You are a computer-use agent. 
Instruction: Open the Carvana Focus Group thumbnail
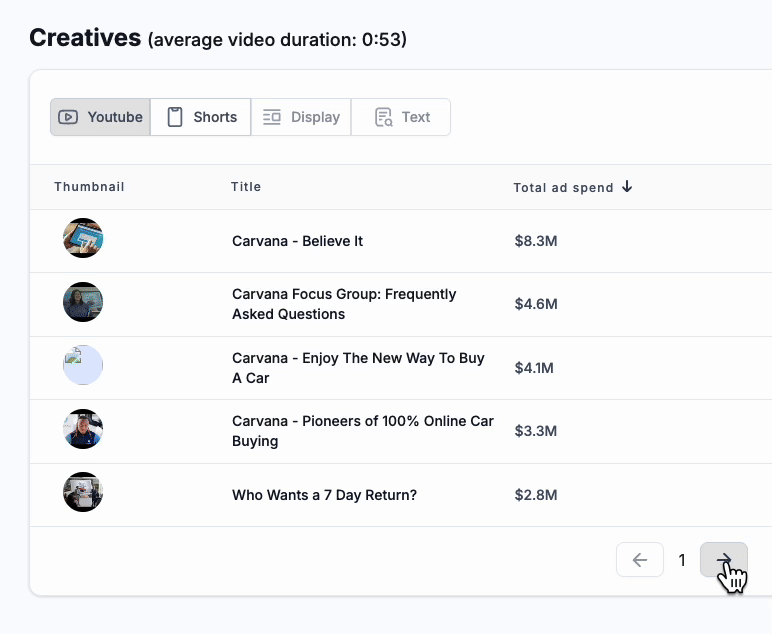point(83,302)
